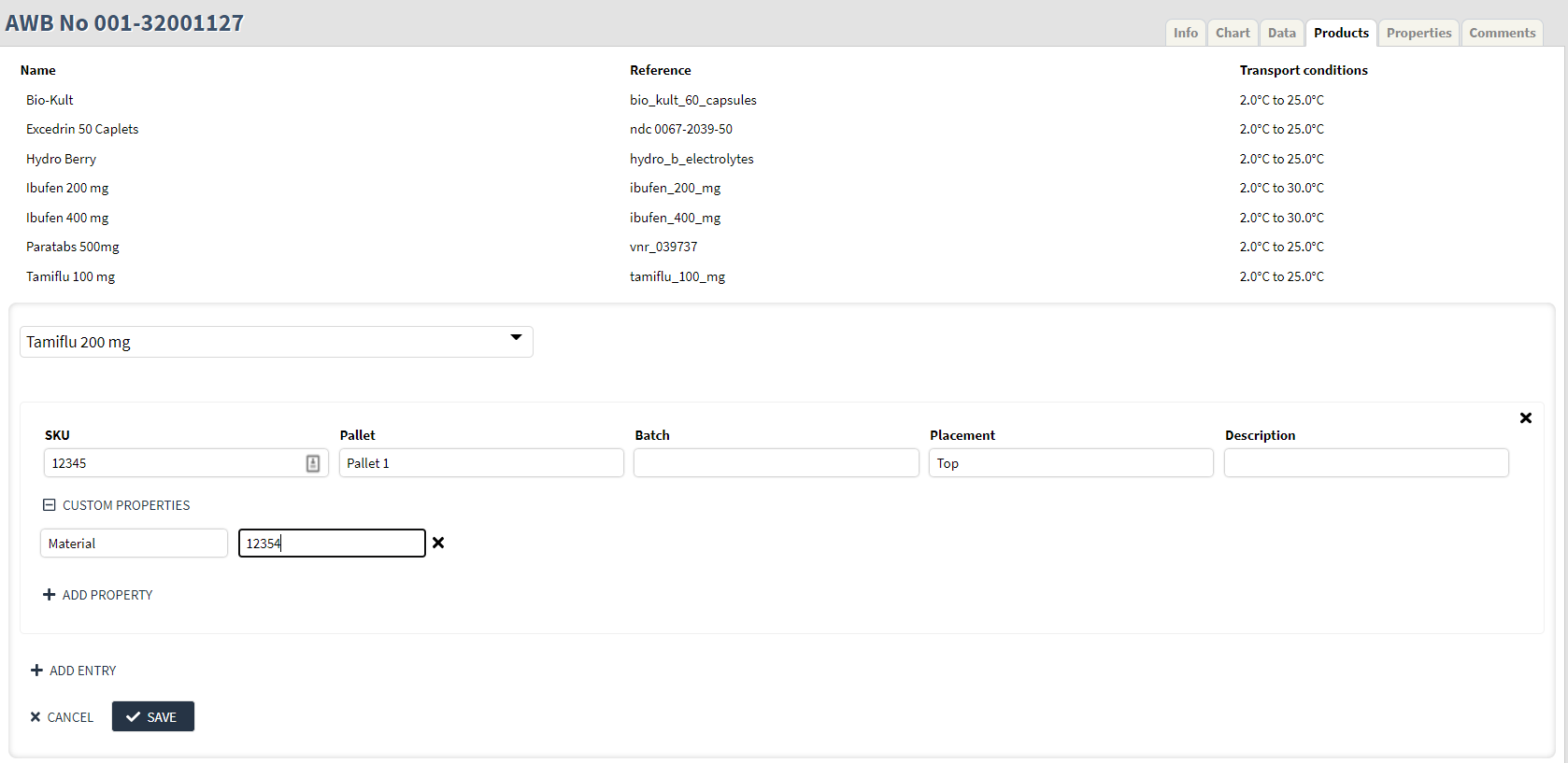Open the Properties tab

(1418, 33)
